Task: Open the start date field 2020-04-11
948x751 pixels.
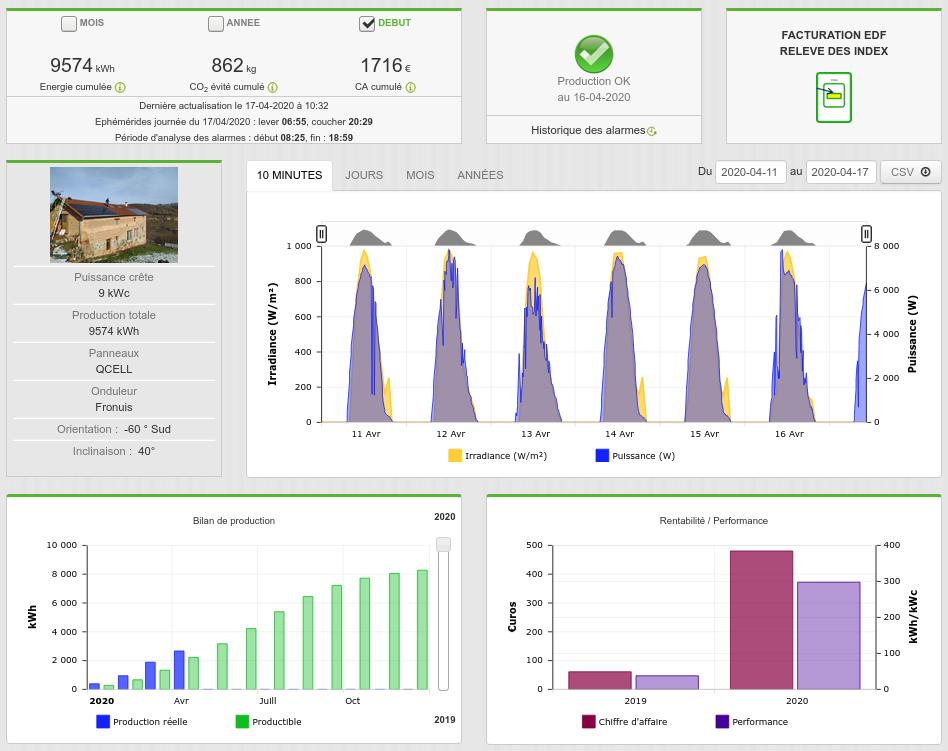Action: (x=750, y=172)
